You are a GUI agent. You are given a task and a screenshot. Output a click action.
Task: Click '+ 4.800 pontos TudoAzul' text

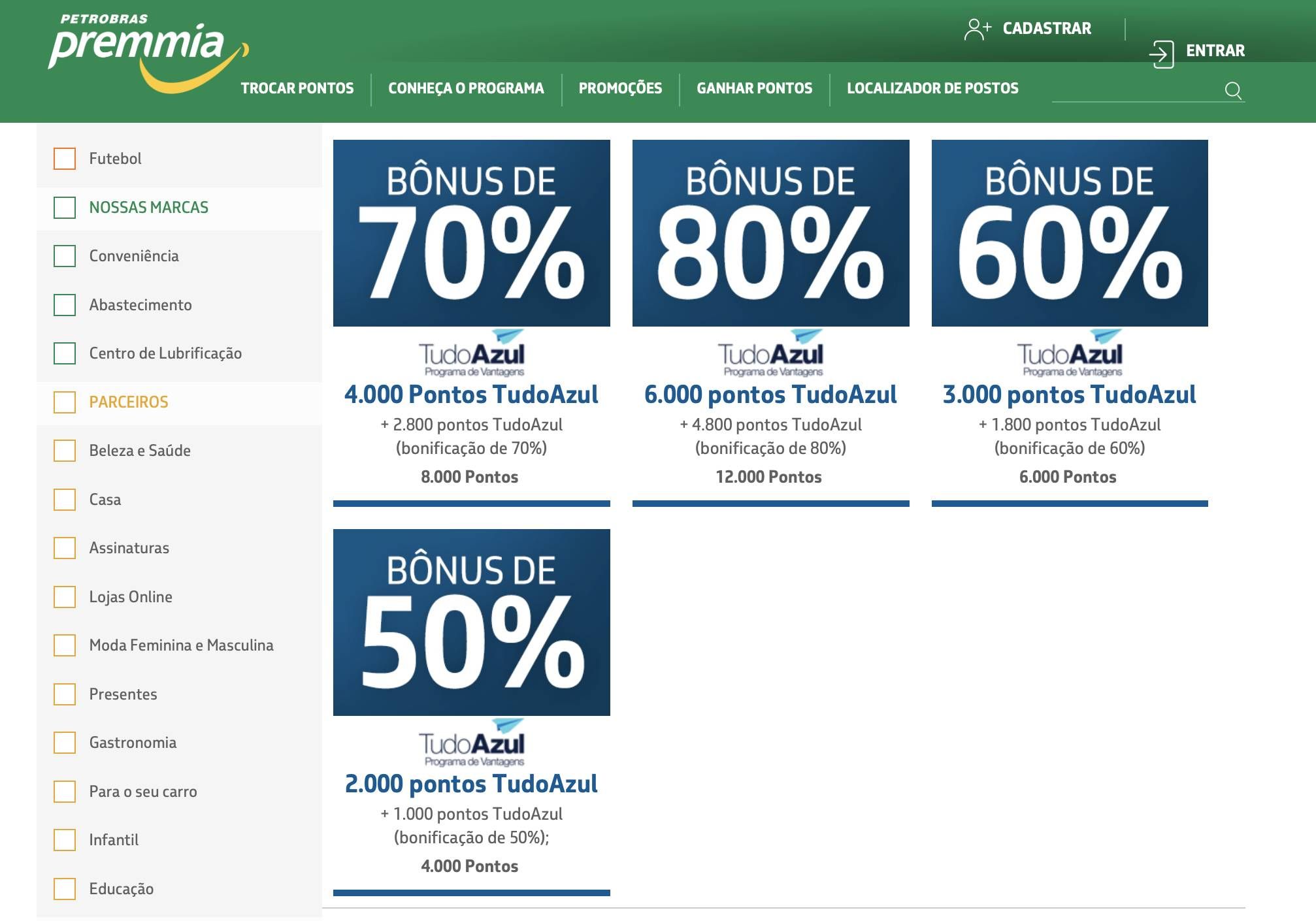pyautogui.click(x=771, y=425)
